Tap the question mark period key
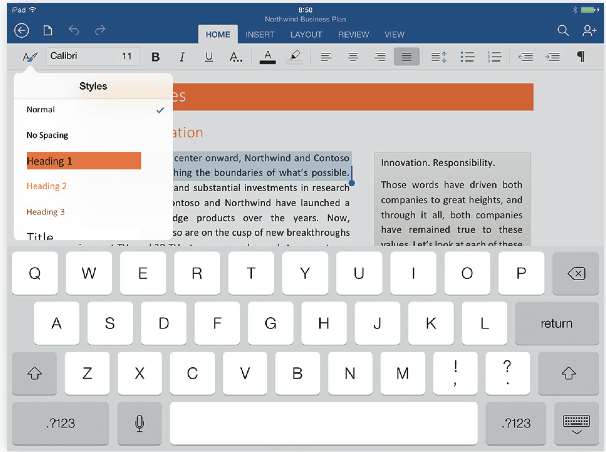Screen dimensions: 606x452 pos(507,374)
